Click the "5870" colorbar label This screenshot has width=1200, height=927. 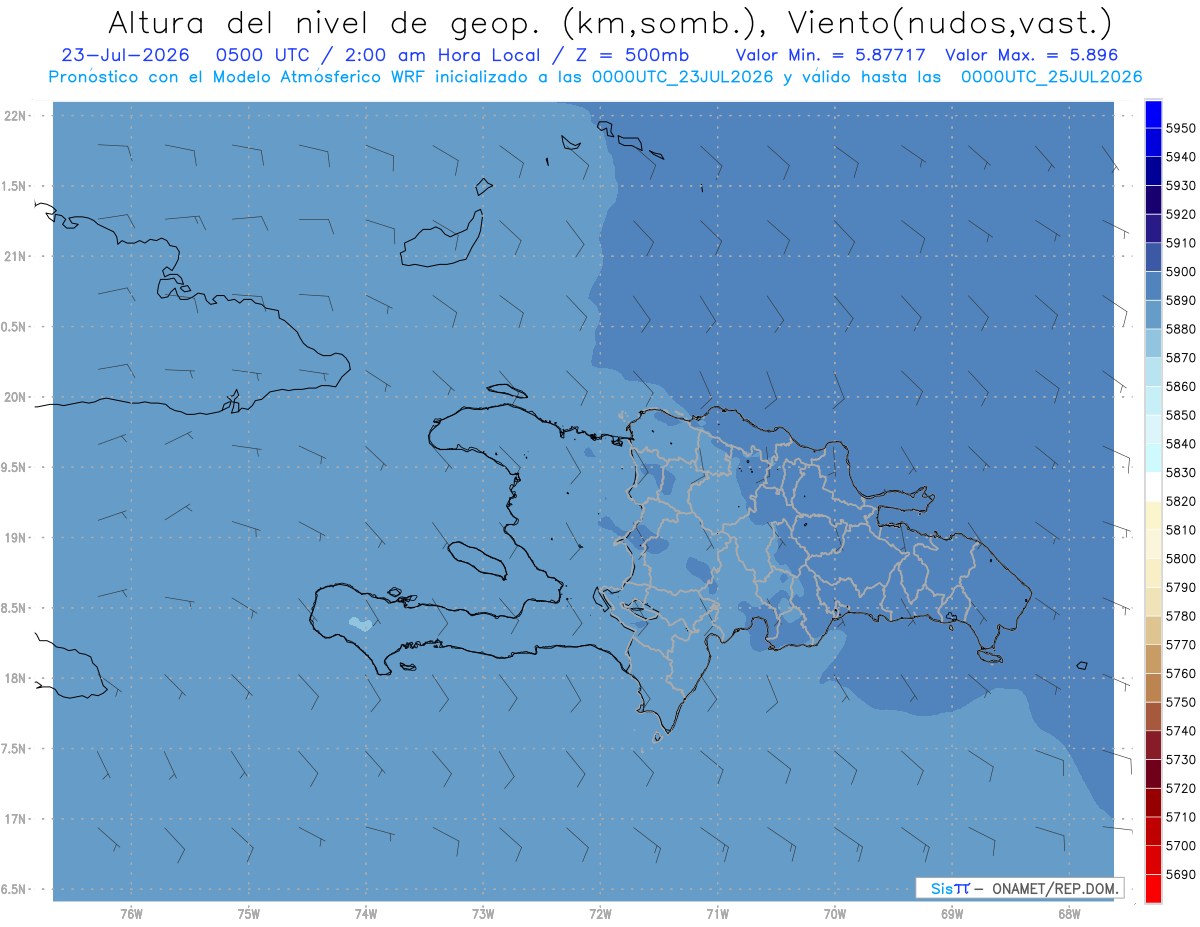[x=1180, y=358]
